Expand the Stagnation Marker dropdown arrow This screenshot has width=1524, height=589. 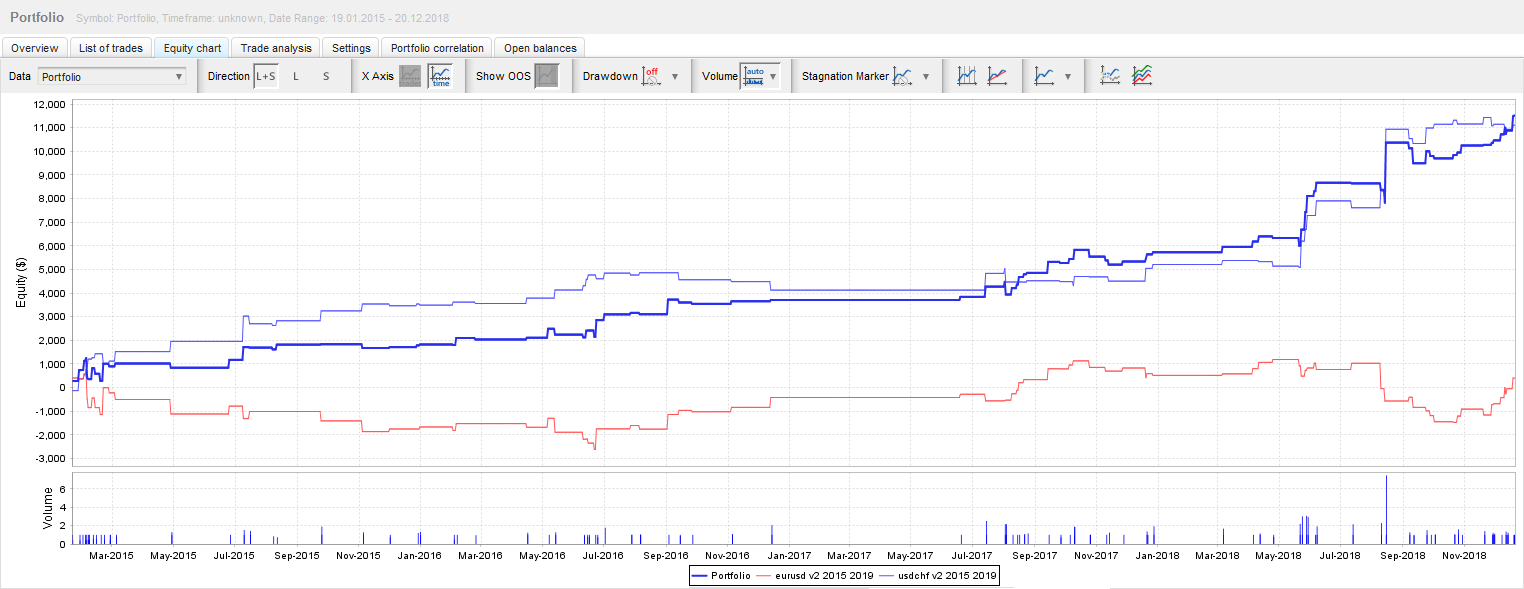(926, 77)
